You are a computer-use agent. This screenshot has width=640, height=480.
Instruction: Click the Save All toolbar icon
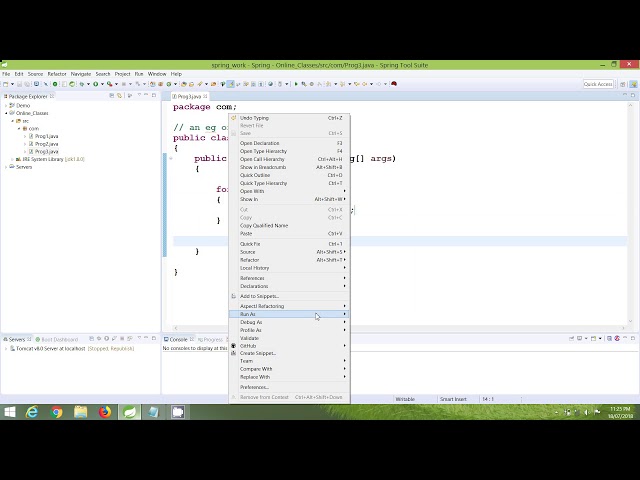[27, 84]
